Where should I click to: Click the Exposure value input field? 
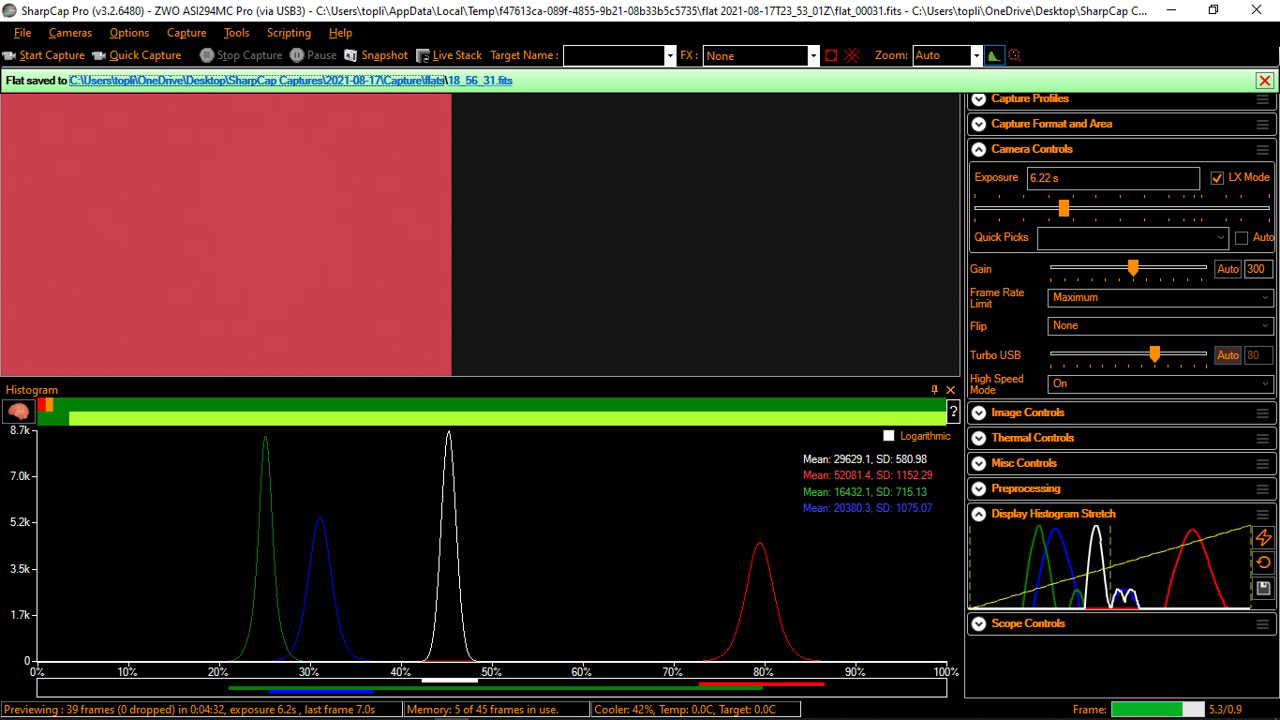[1113, 178]
